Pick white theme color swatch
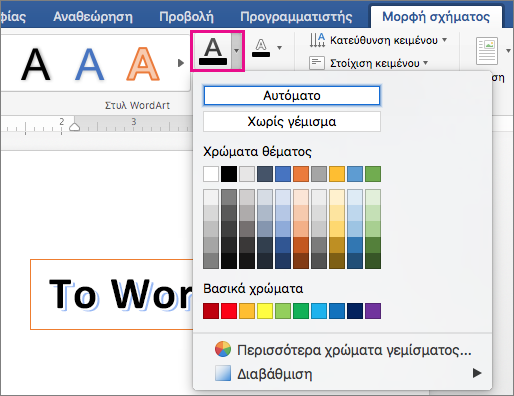The height and width of the screenshot is (396, 514). coord(211,174)
